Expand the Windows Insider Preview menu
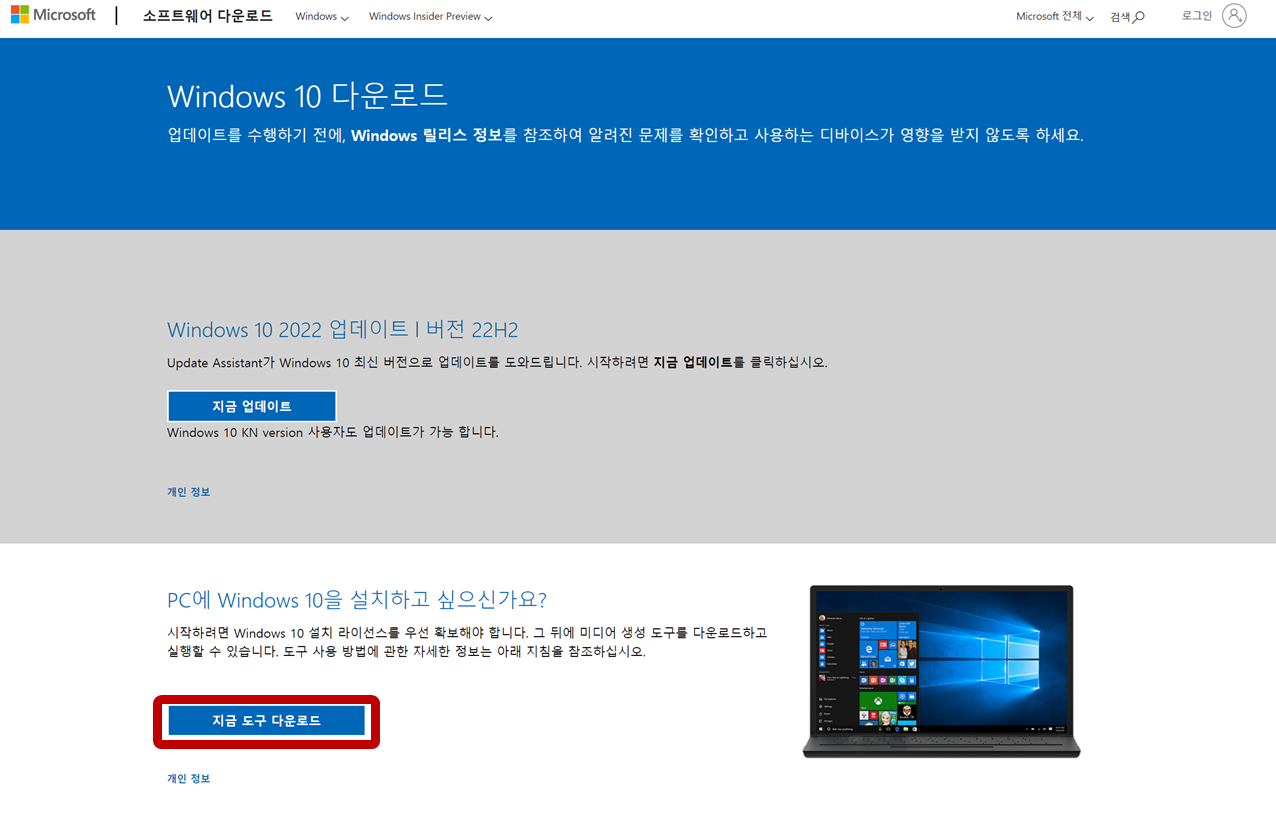 tap(430, 17)
